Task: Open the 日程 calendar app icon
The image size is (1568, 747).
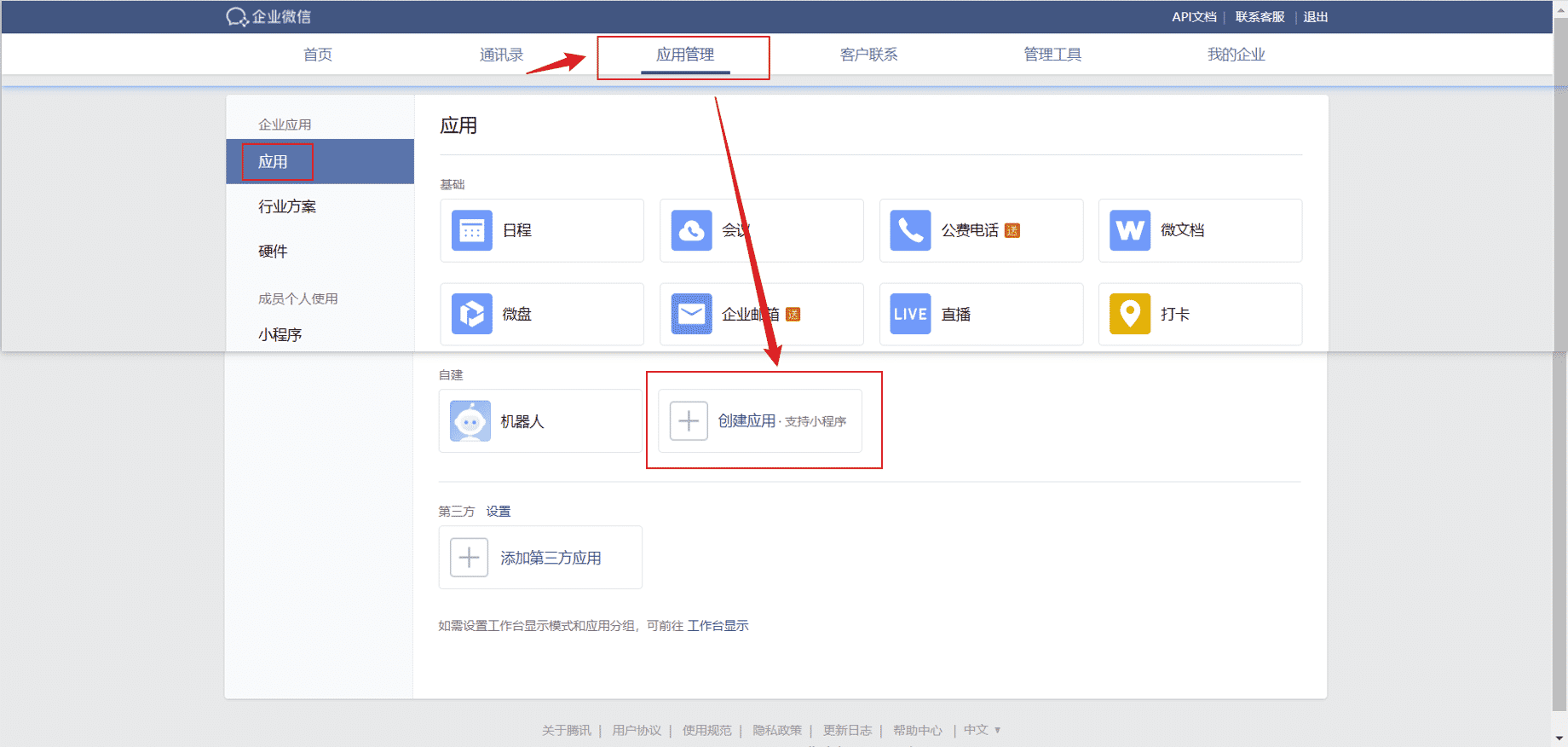Action: tap(472, 230)
